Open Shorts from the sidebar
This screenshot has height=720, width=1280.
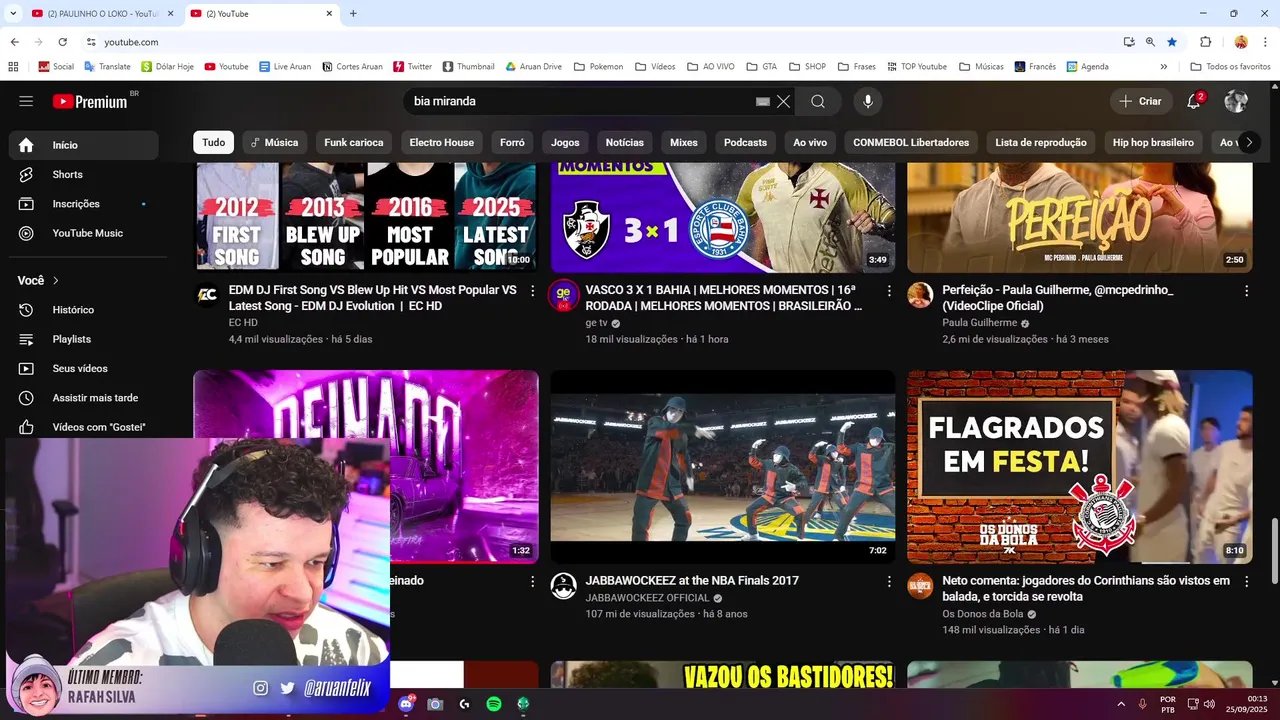pos(84,174)
